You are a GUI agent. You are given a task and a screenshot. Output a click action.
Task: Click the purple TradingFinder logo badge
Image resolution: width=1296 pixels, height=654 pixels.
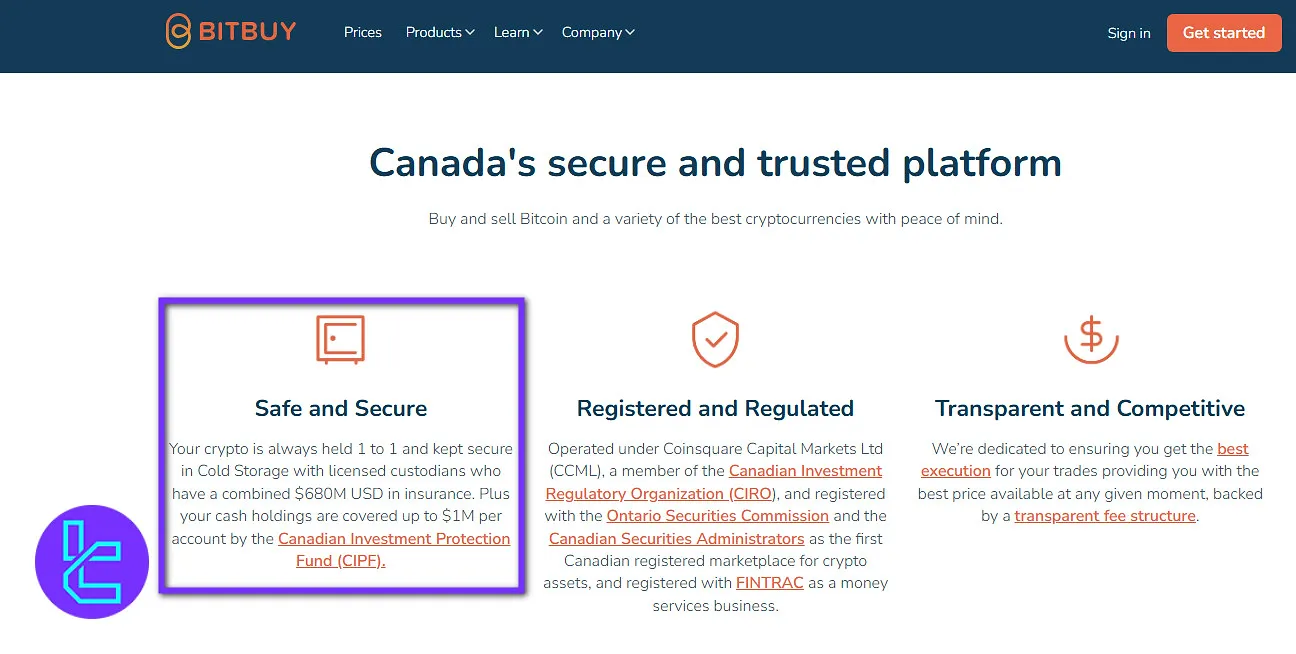(92, 561)
